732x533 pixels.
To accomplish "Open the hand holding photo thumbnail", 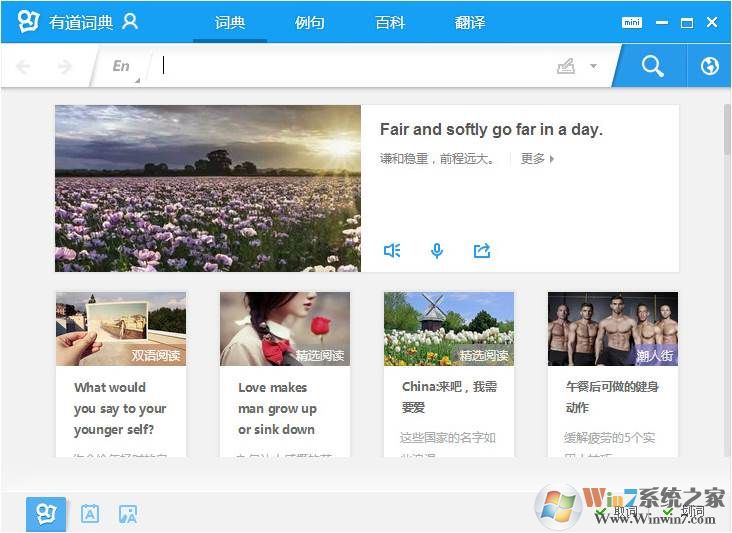I will click(x=121, y=329).
